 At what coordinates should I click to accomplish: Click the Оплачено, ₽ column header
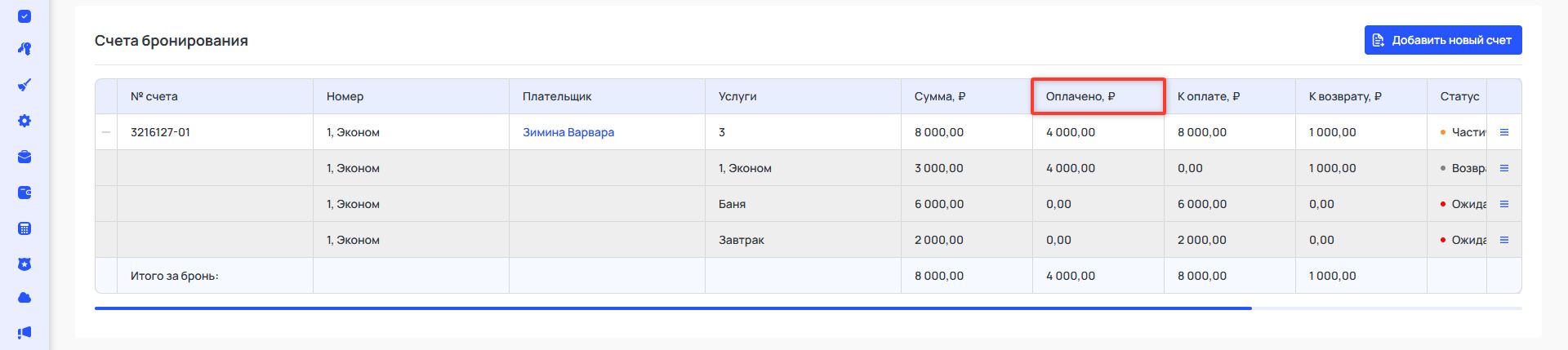point(1080,96)
